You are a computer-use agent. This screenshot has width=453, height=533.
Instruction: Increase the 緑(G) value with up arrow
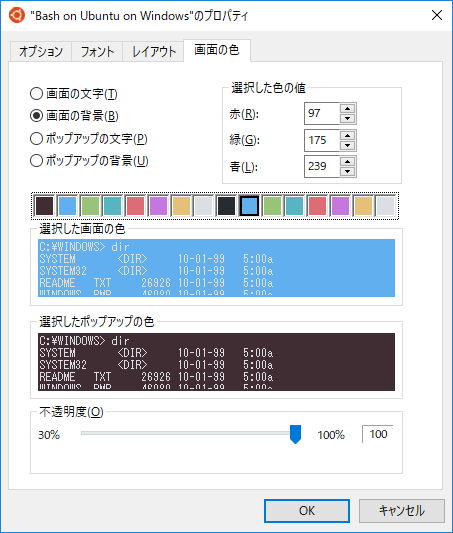(x=347, y=135)
